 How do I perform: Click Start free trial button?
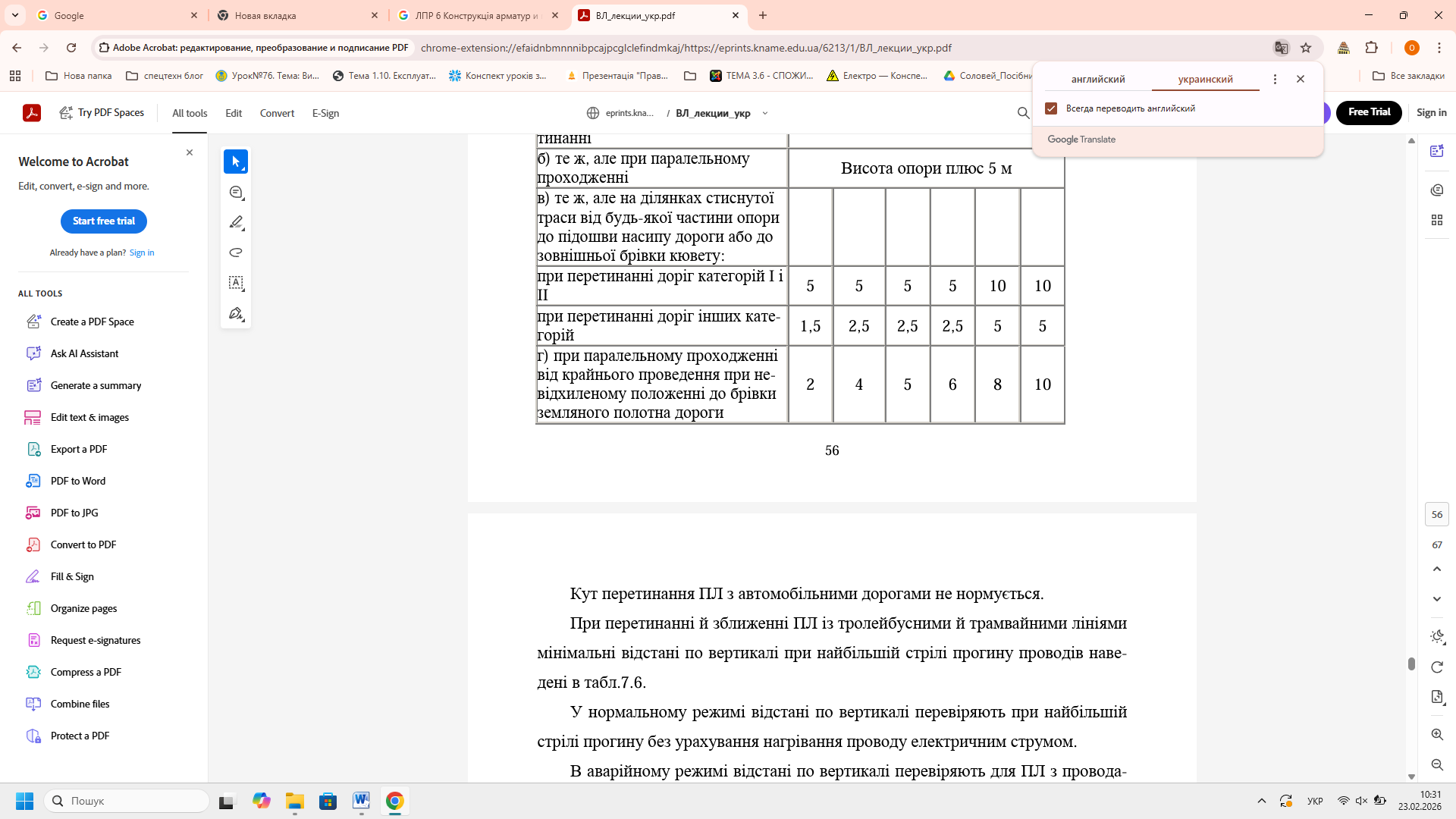[104, 221]
